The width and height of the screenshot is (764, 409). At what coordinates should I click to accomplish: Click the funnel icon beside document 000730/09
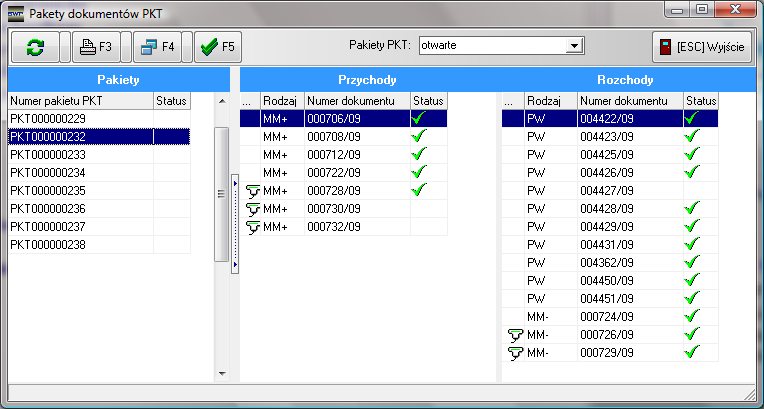pyautogui.click(x=251, y=208)
